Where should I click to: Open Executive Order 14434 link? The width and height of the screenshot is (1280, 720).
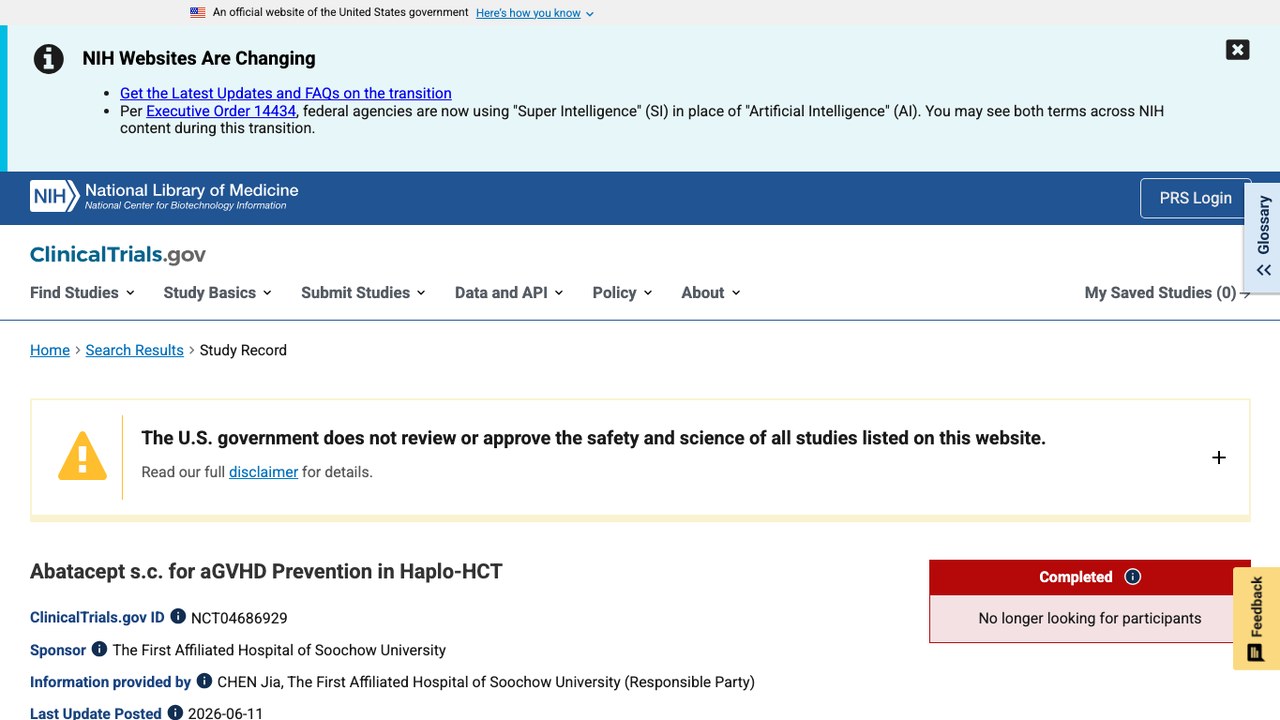tap(221, 111)
